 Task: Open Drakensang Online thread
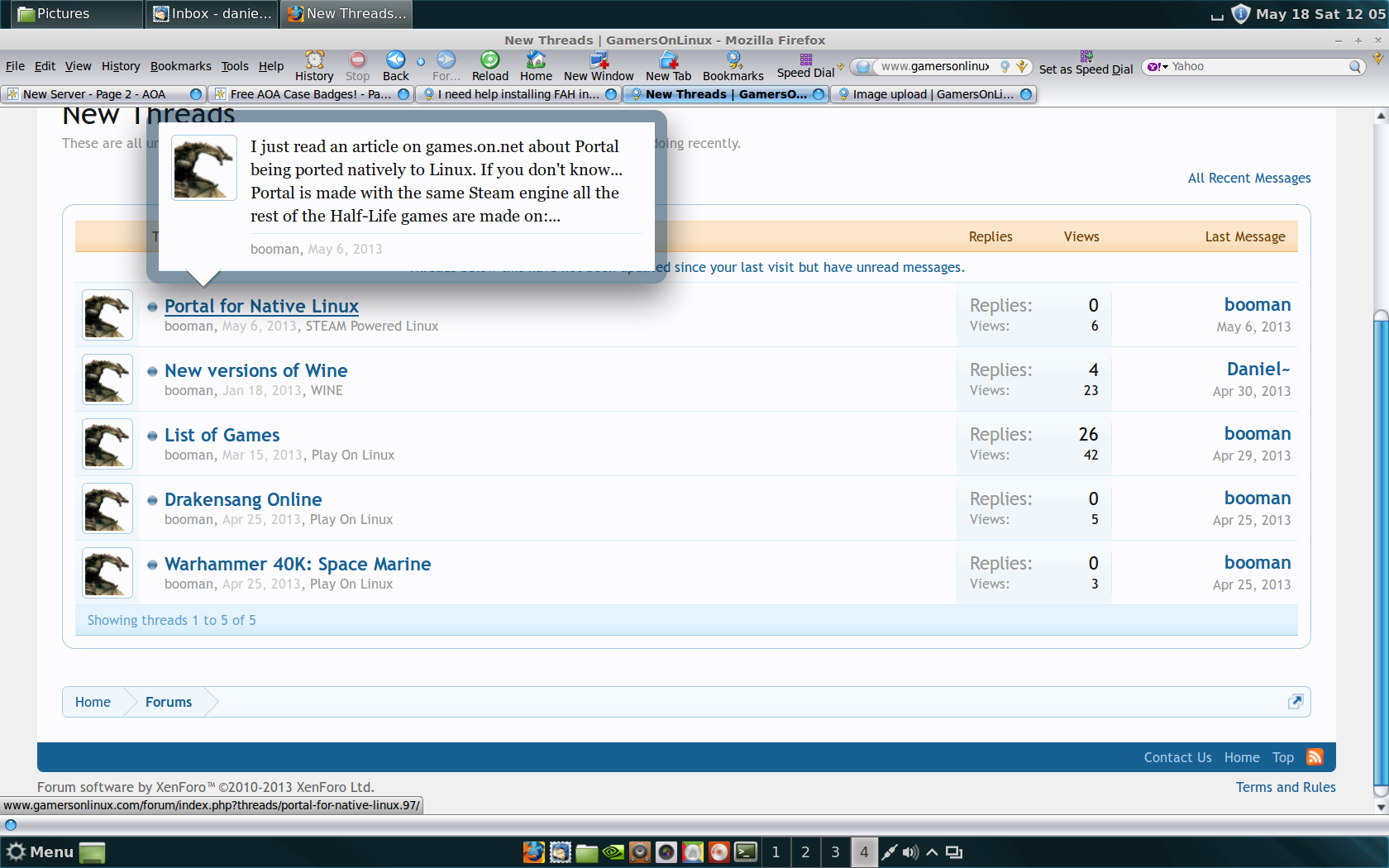point(243,499)
